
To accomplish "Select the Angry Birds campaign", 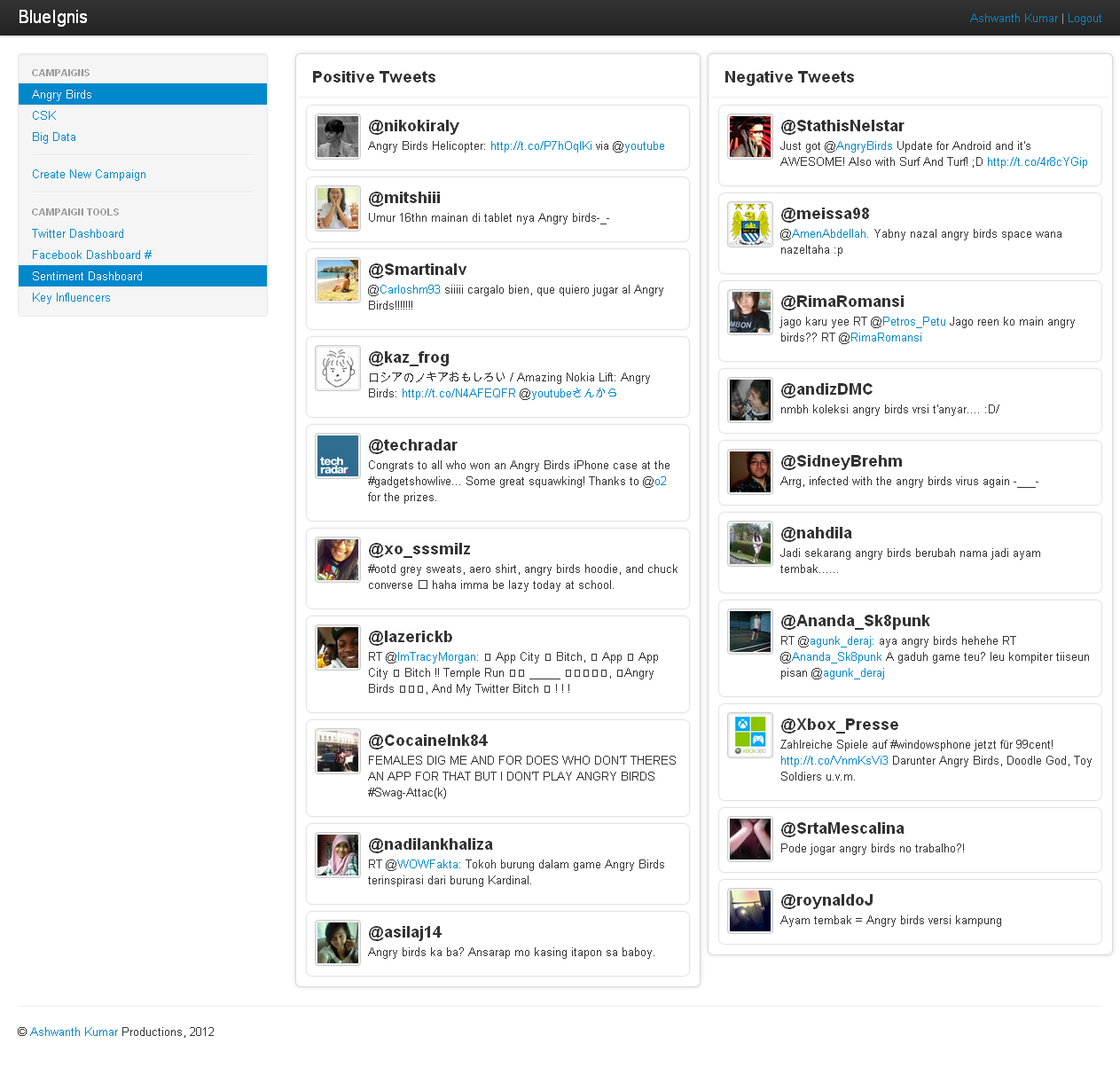I will (x=143, y=94).
